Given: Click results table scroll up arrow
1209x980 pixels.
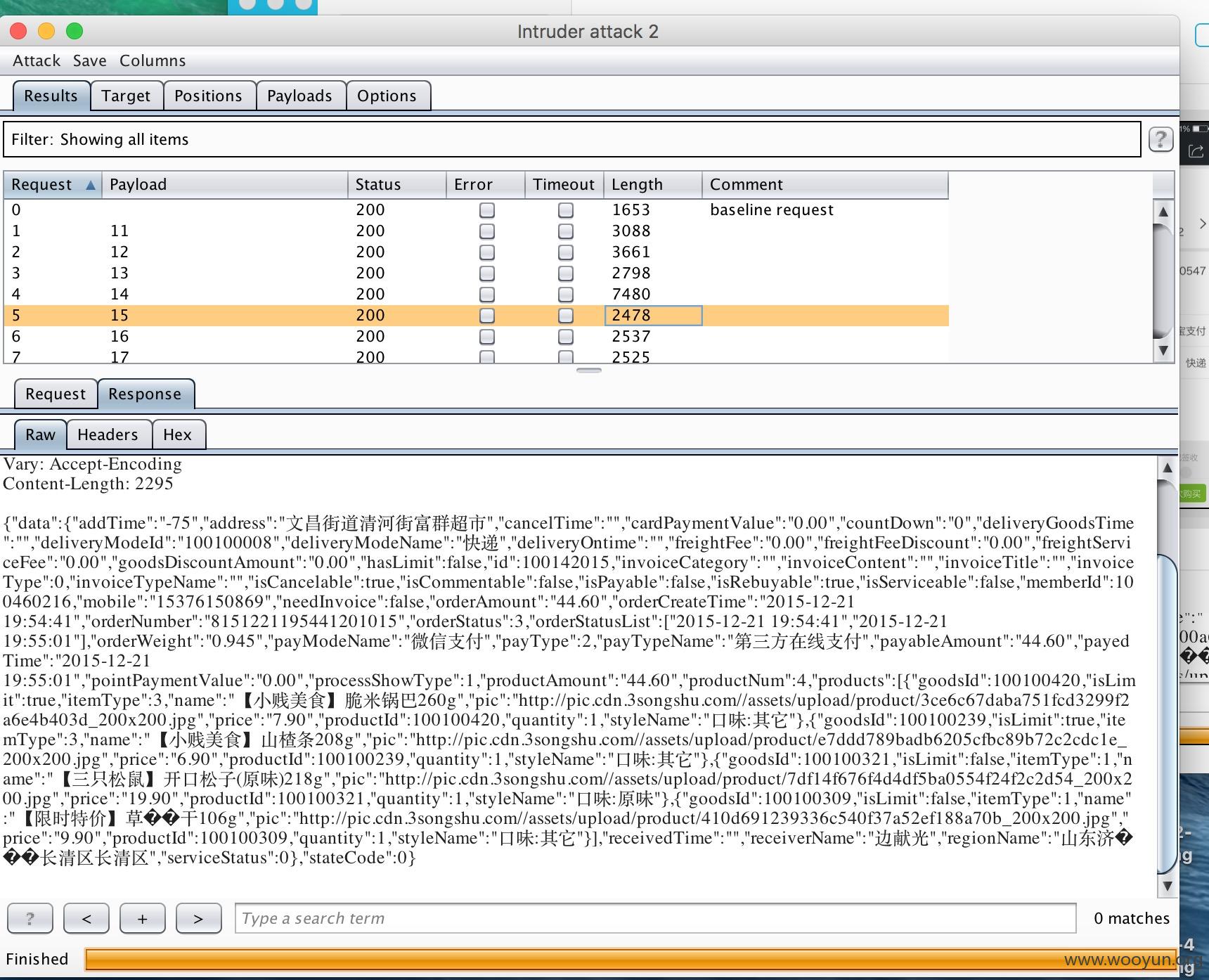Looking at the screenshot, I should 1163,211.
